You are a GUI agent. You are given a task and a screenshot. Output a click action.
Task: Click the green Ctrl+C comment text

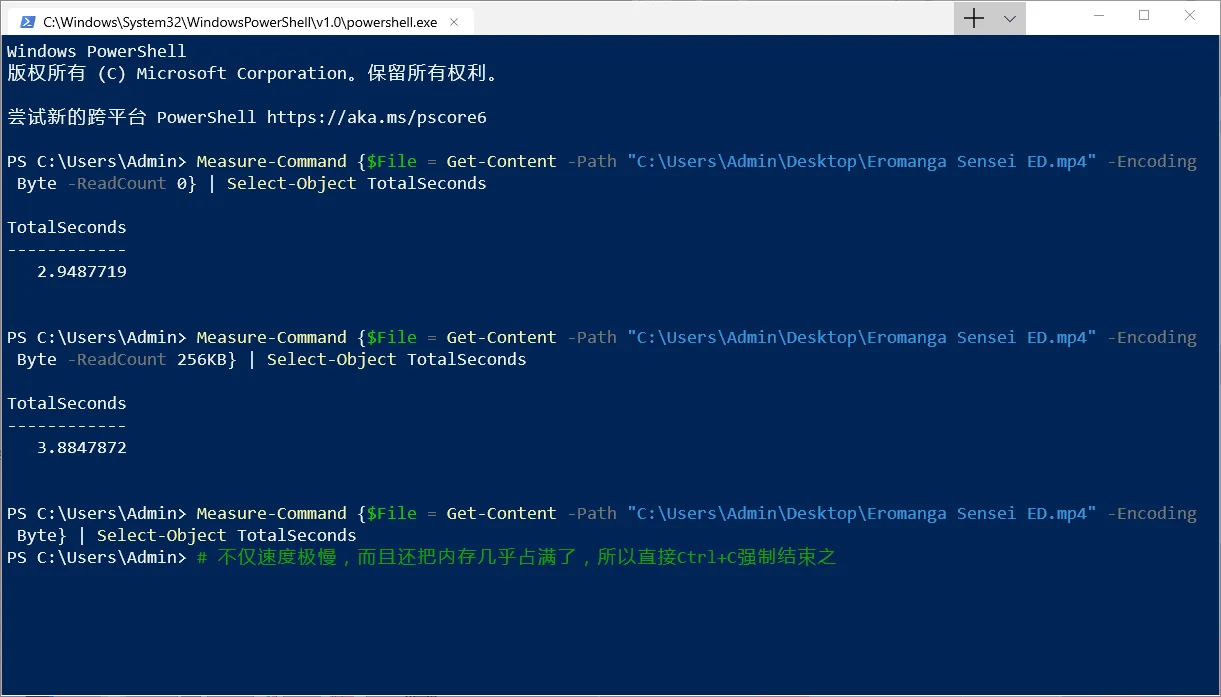coord(516,557)
